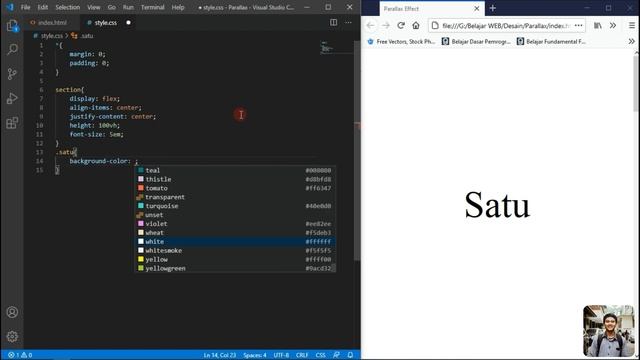Open the Extensions view
Viewport: 640px width, 360px height.
12,123
